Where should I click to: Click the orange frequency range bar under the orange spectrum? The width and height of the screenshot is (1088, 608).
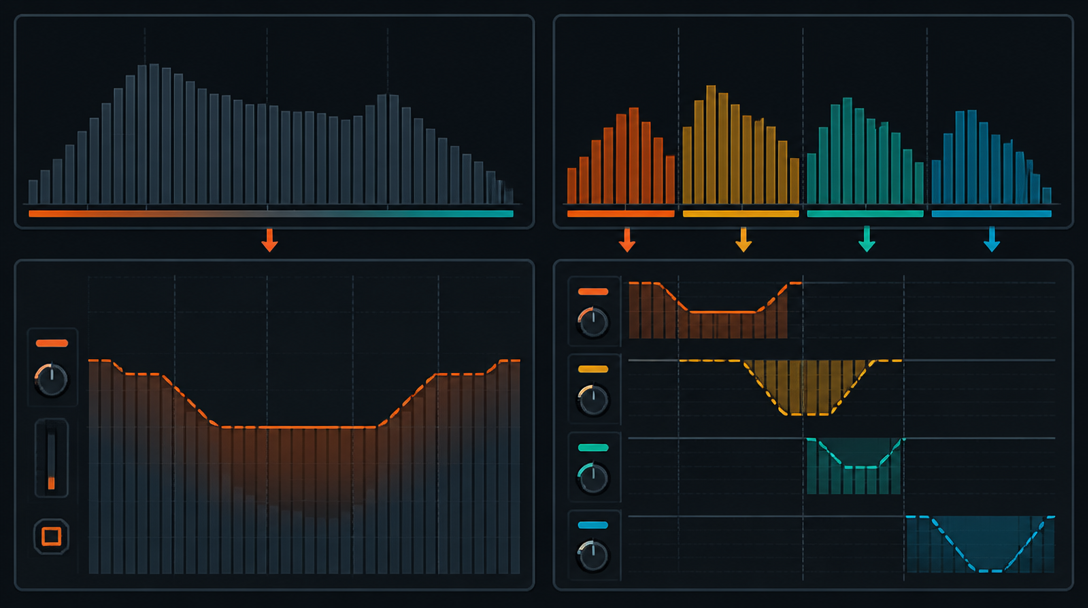pos(620,214)
